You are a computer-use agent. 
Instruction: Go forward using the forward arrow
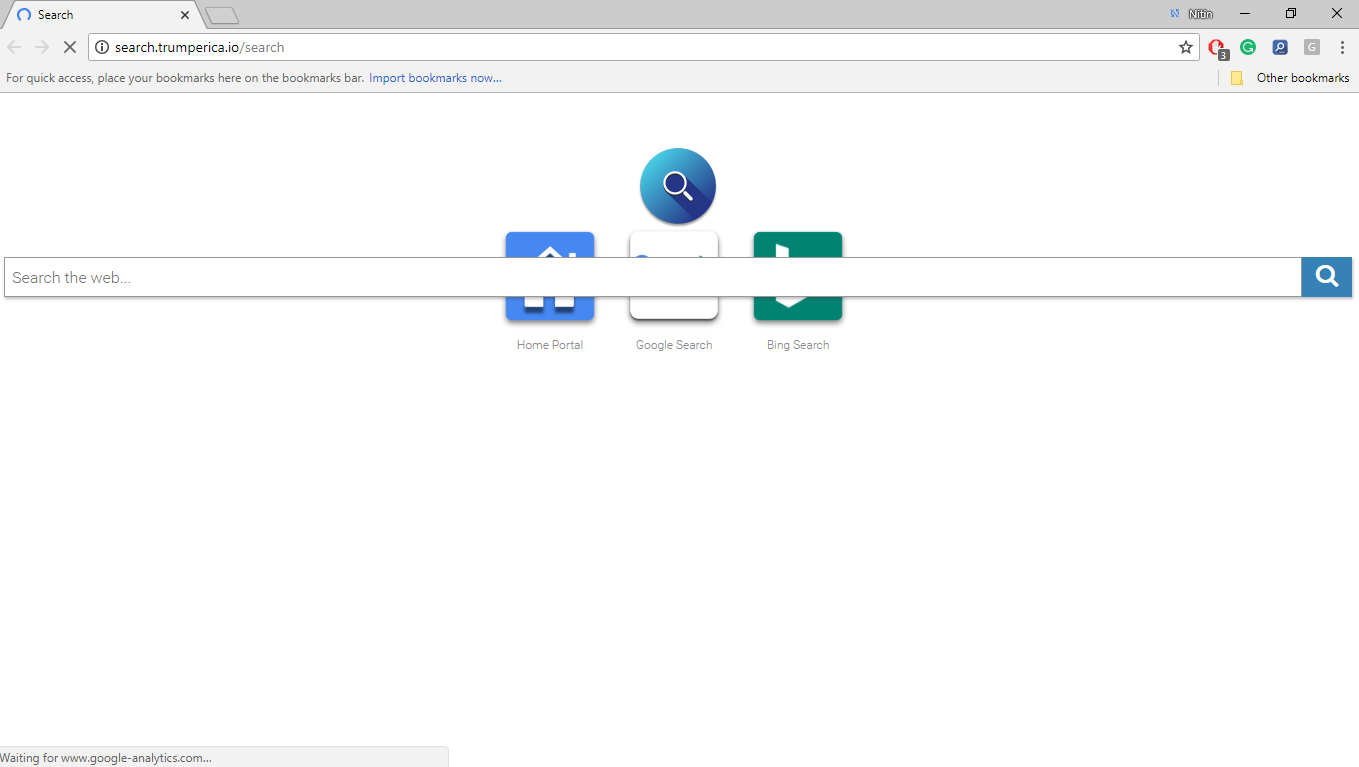[x=41, y=47]
